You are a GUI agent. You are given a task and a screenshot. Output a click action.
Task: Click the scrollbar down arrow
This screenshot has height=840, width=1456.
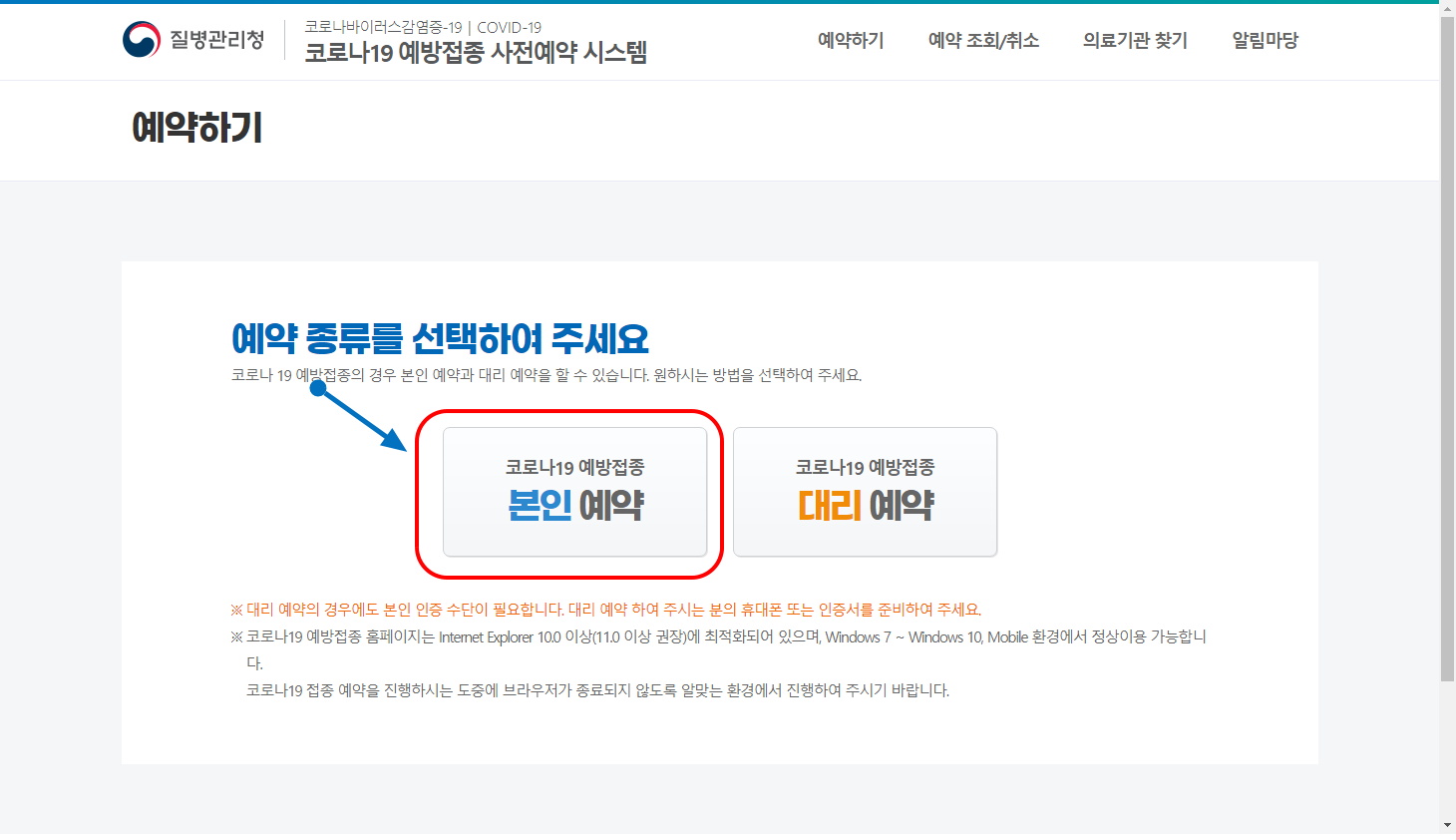[1447, 825]
